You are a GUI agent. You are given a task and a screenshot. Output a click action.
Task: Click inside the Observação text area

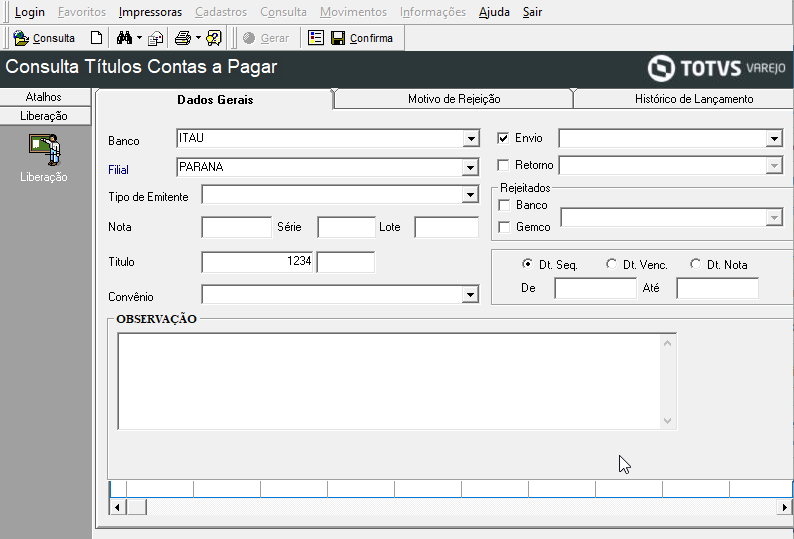coord(389,381)
